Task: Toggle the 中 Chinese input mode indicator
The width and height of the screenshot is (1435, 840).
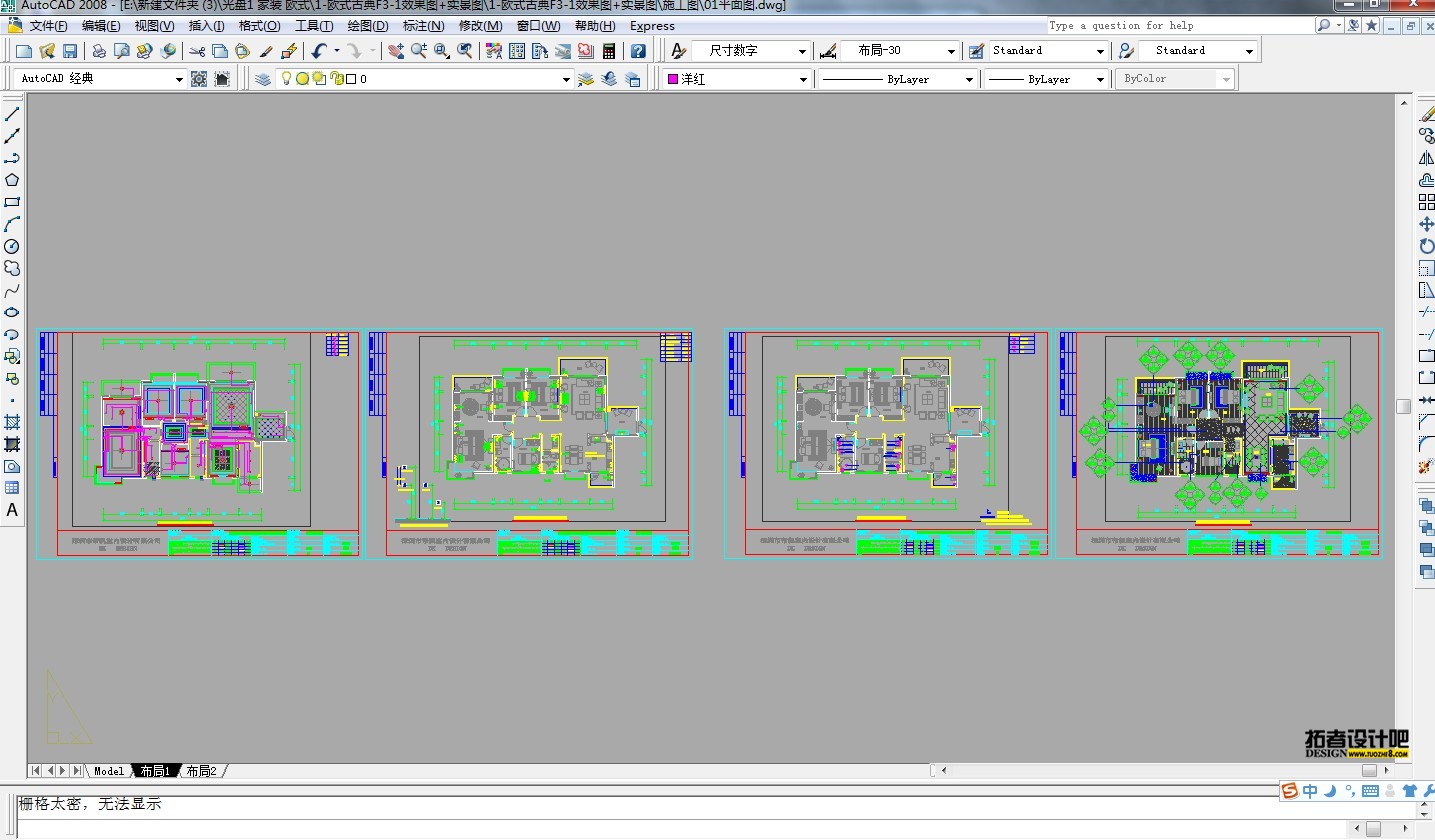Action: [1310, 792]
